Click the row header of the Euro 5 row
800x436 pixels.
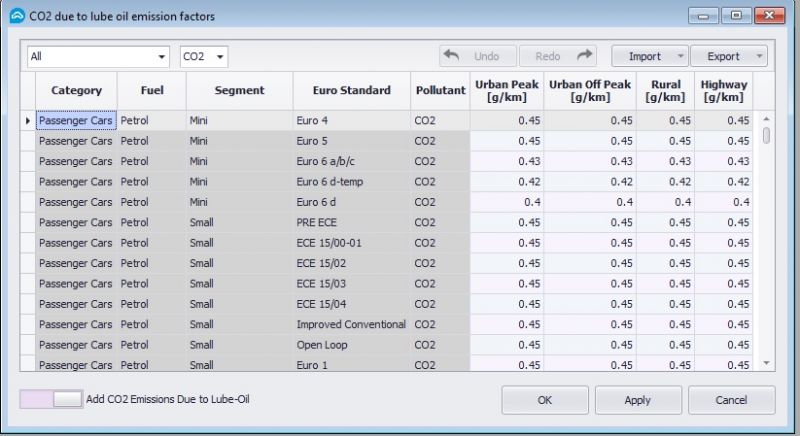point(28,141)
